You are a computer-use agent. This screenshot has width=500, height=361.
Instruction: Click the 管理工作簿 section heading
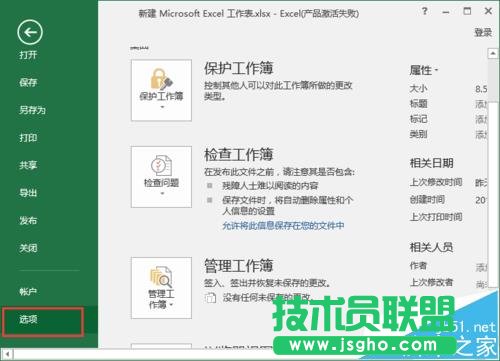pyautogui.click(x=239, y=266)
